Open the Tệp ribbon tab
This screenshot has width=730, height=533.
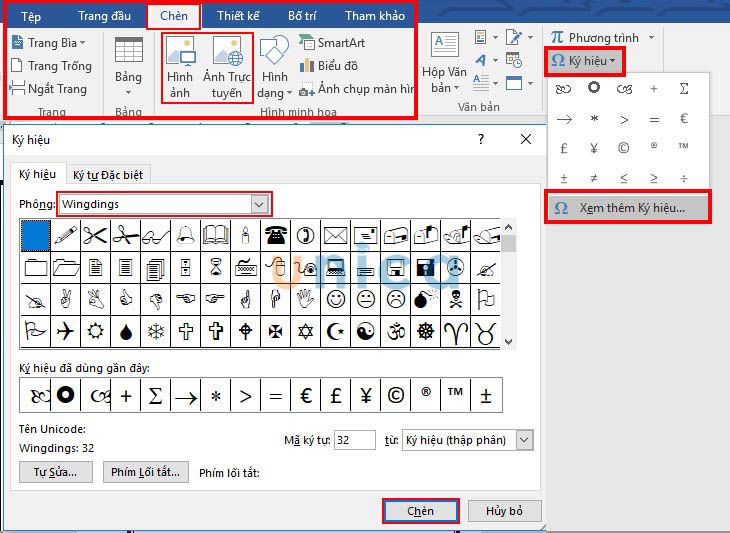[31, 17]
